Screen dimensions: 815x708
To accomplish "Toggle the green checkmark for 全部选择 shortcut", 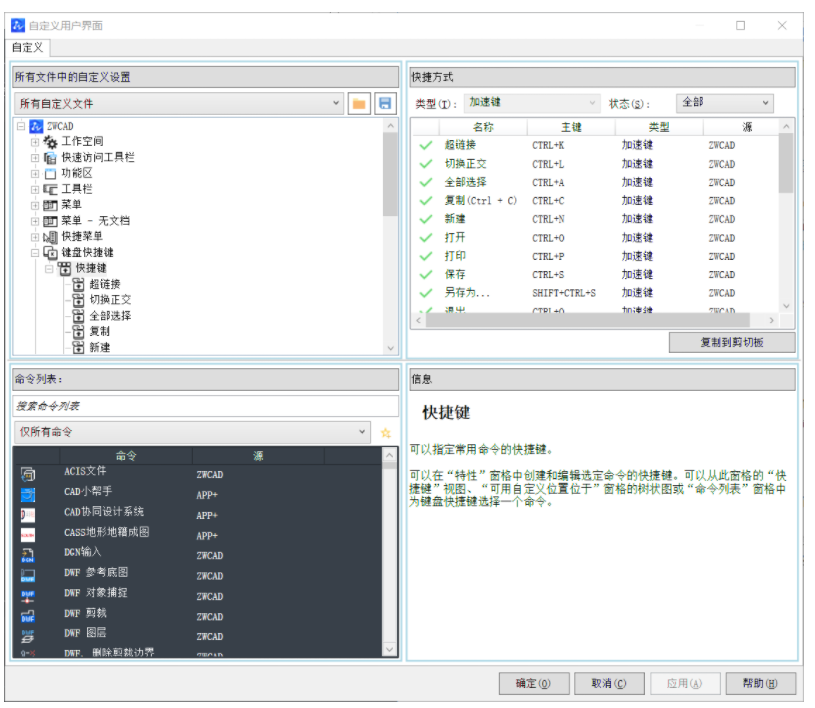I will click(426, 183).
